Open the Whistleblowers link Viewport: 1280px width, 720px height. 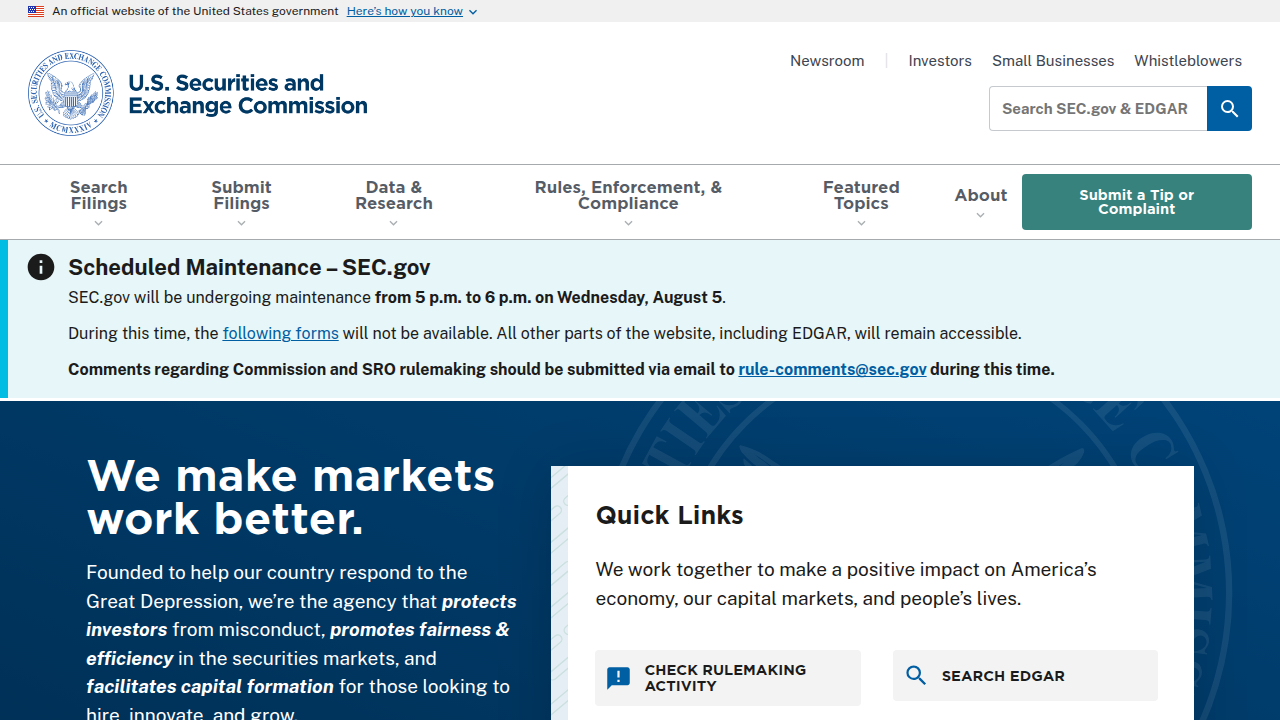coord(1188,61)
